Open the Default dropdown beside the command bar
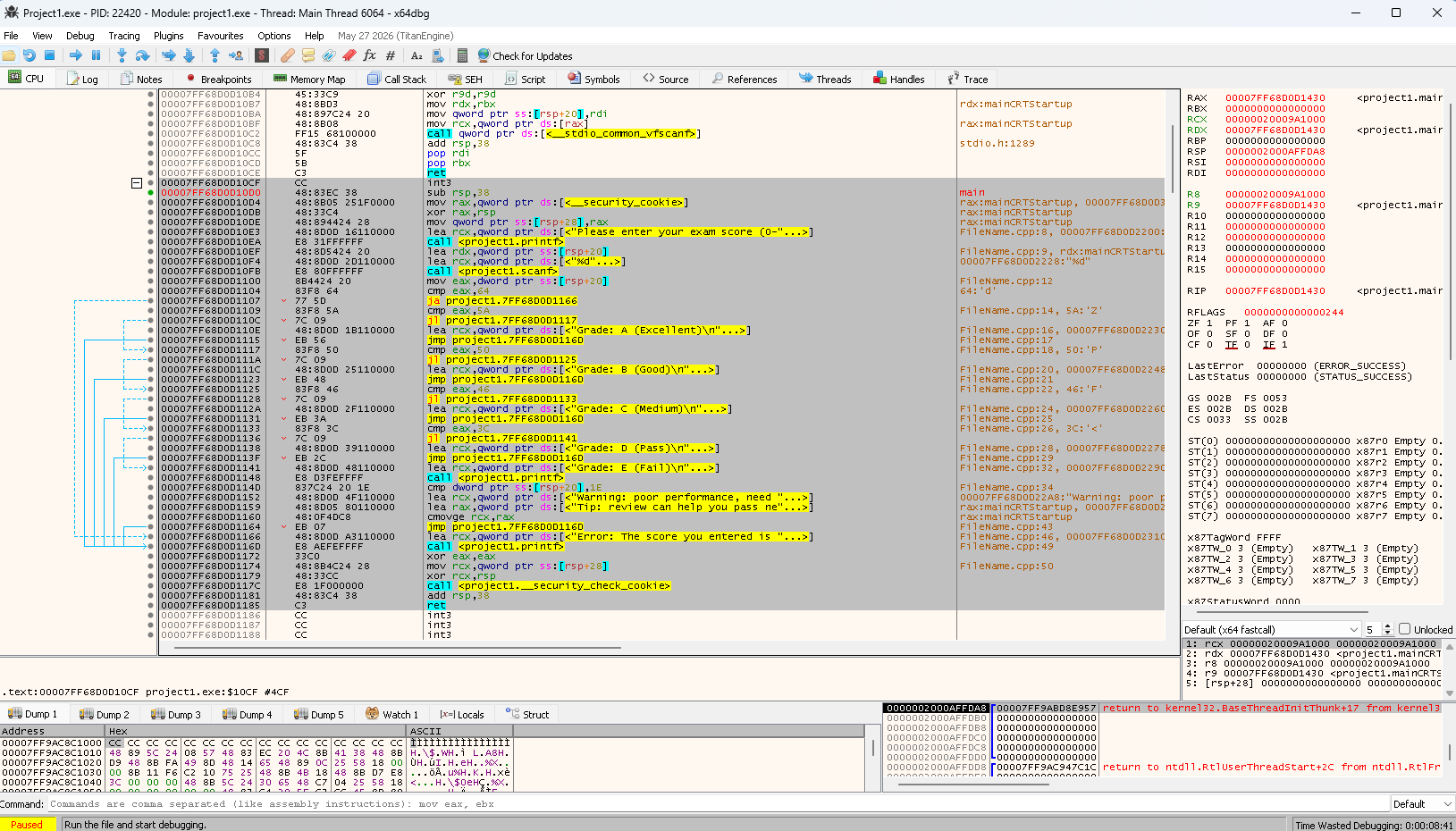This screenshot has width=1456, height=831. pyautogui.click(x=1423, y=803)
